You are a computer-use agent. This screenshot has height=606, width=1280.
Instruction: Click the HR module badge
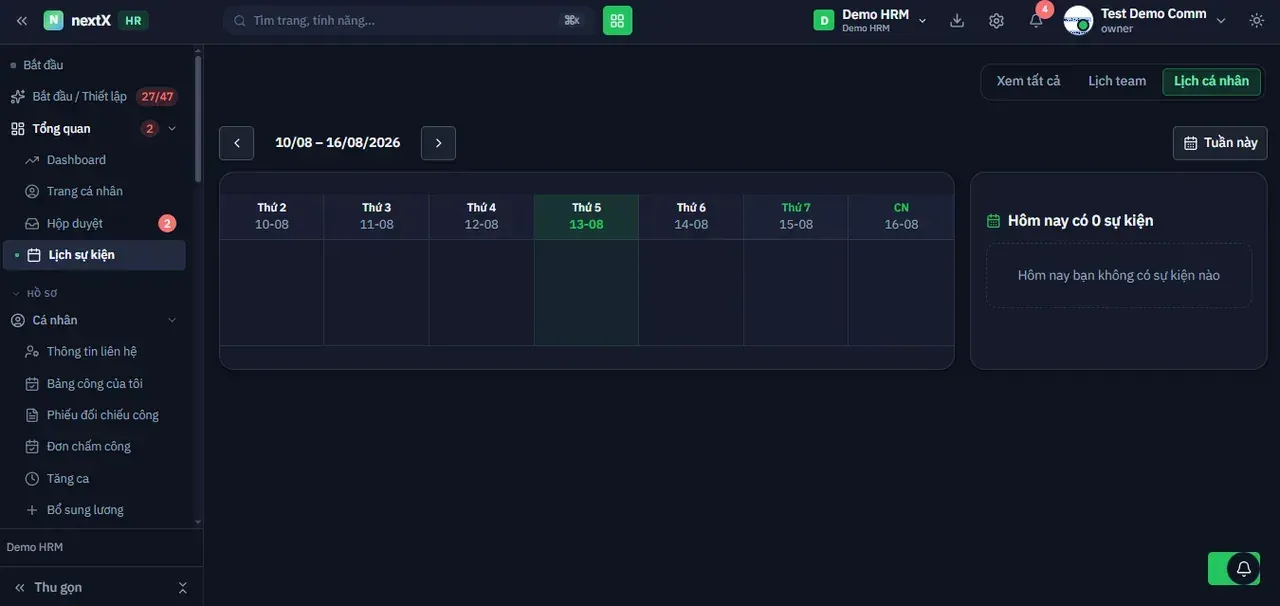[x=133, y=20]
